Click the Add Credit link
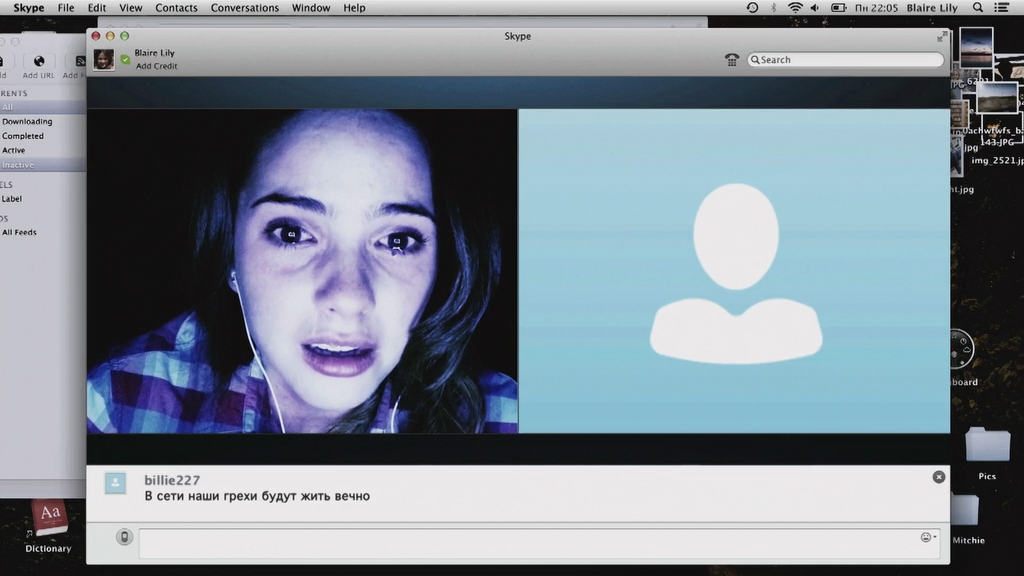The height and width of the screenshot is (576, 1024). [x=157, y=66]
